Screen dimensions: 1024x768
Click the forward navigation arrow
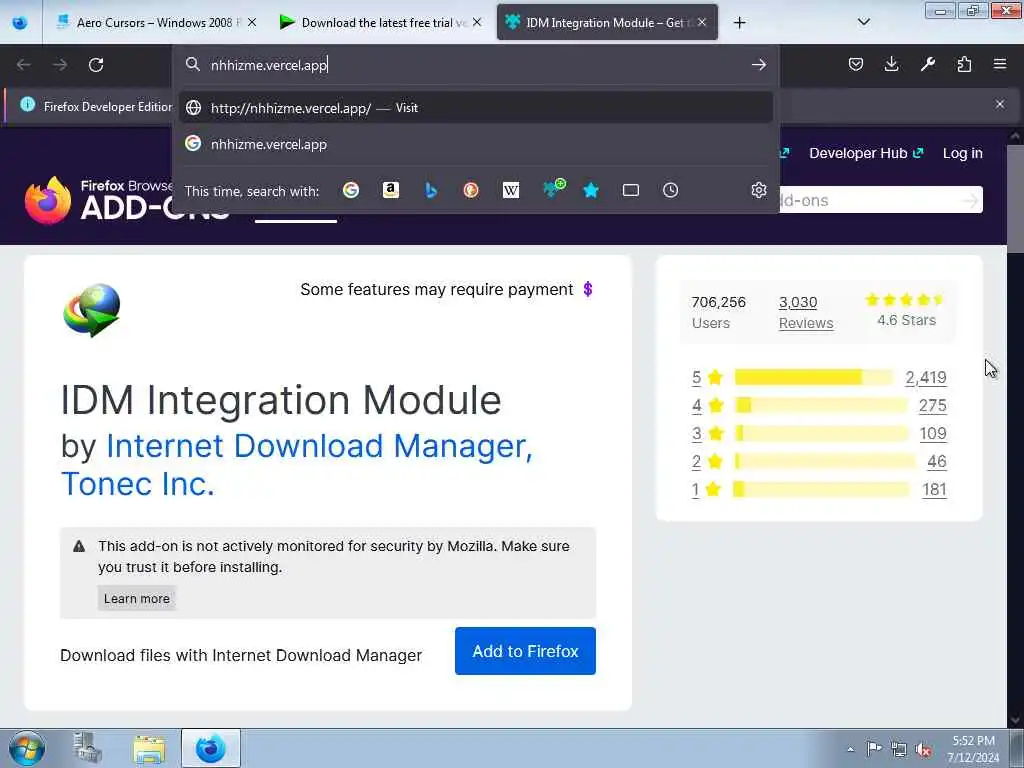click(x=60, y=65)
